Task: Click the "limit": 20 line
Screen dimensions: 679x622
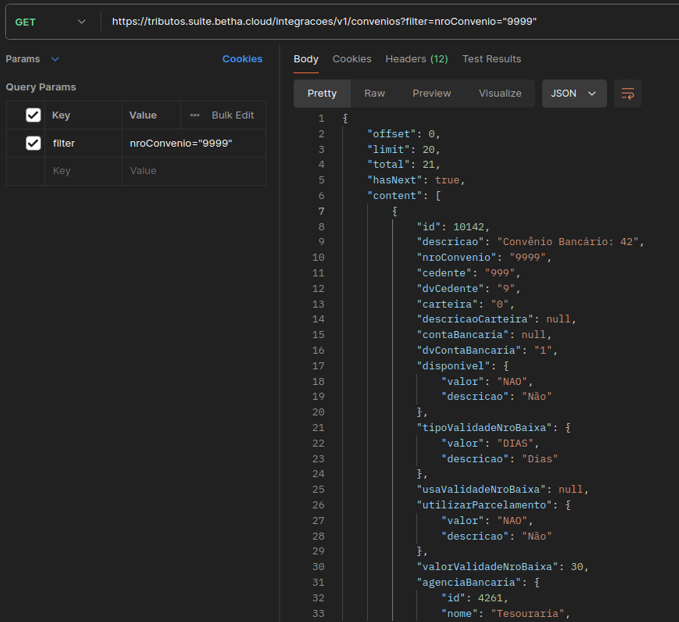Action: [404, 149]
